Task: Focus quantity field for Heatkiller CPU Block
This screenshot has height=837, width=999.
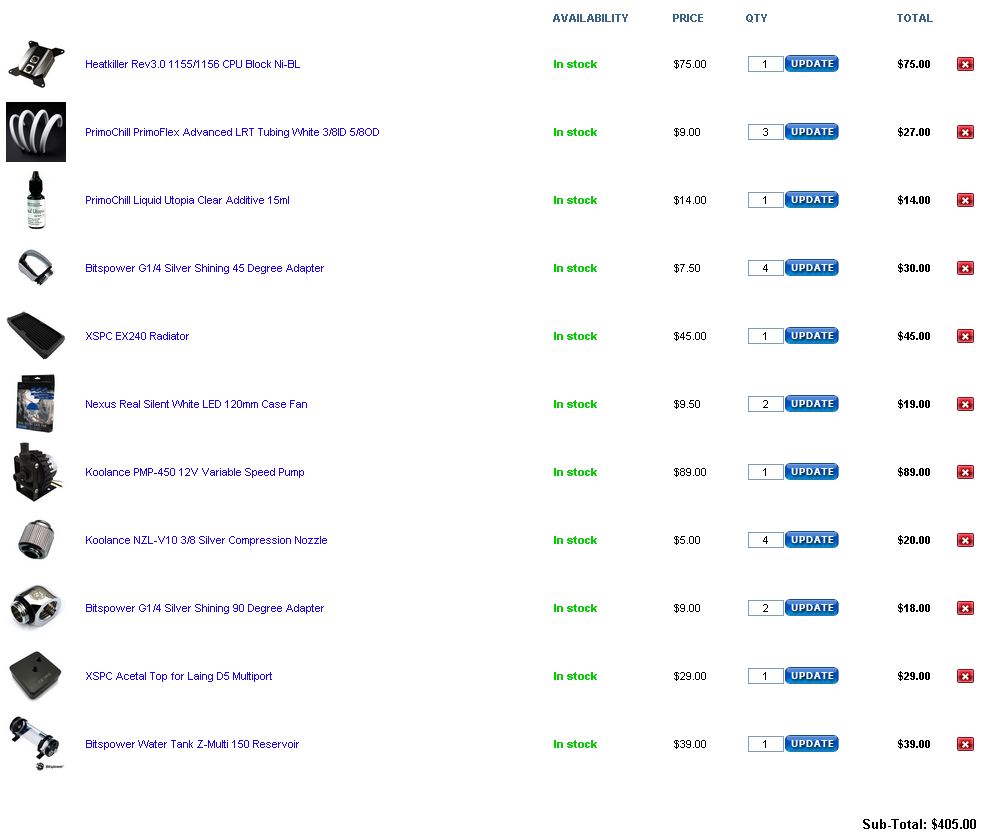Action: (765, 64)
